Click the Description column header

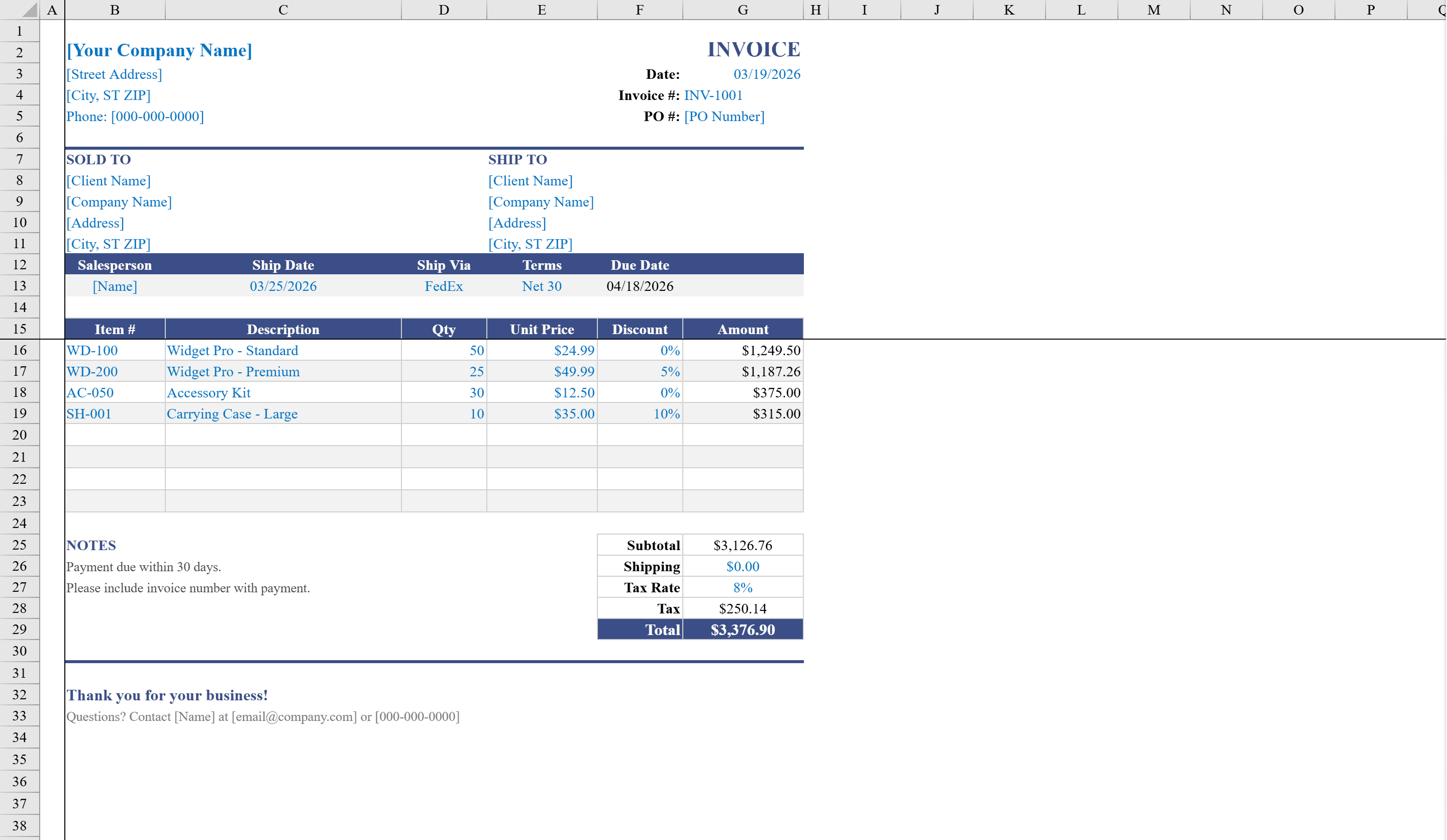(283, 329)
